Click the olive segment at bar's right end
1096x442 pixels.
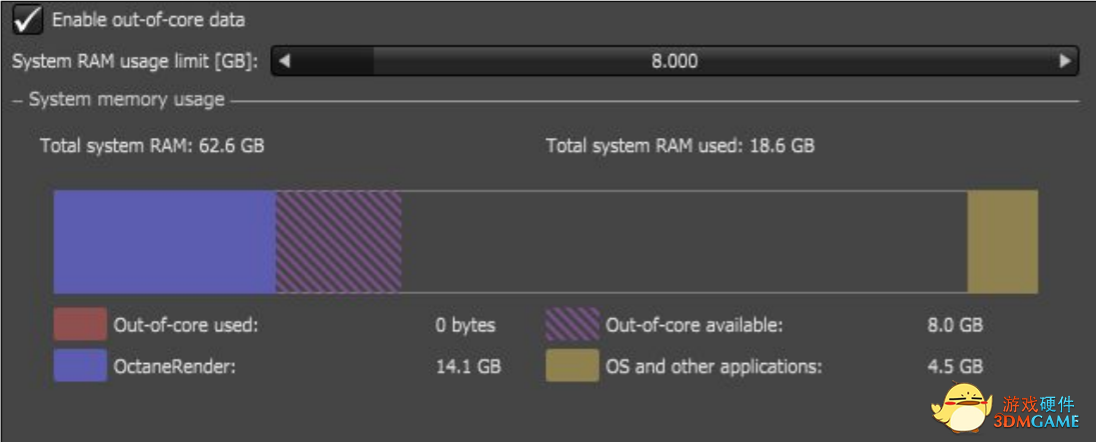(1003, 241)
